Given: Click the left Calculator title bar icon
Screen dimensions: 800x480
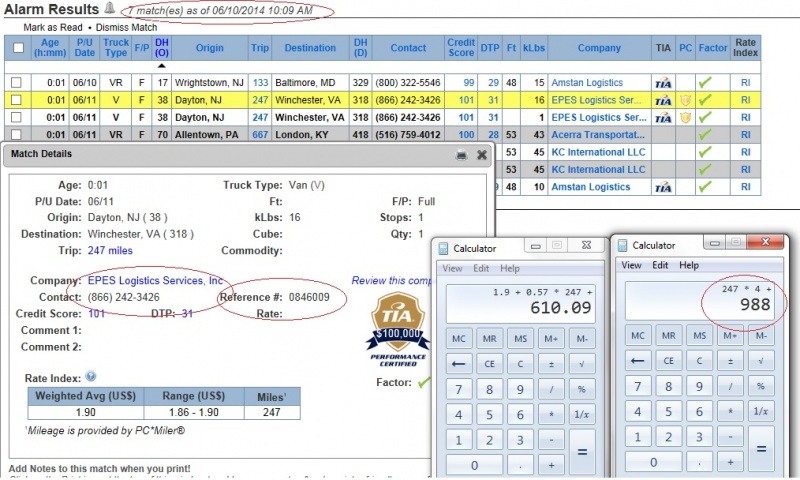Looking at the screenshot, I should point(443,248).
